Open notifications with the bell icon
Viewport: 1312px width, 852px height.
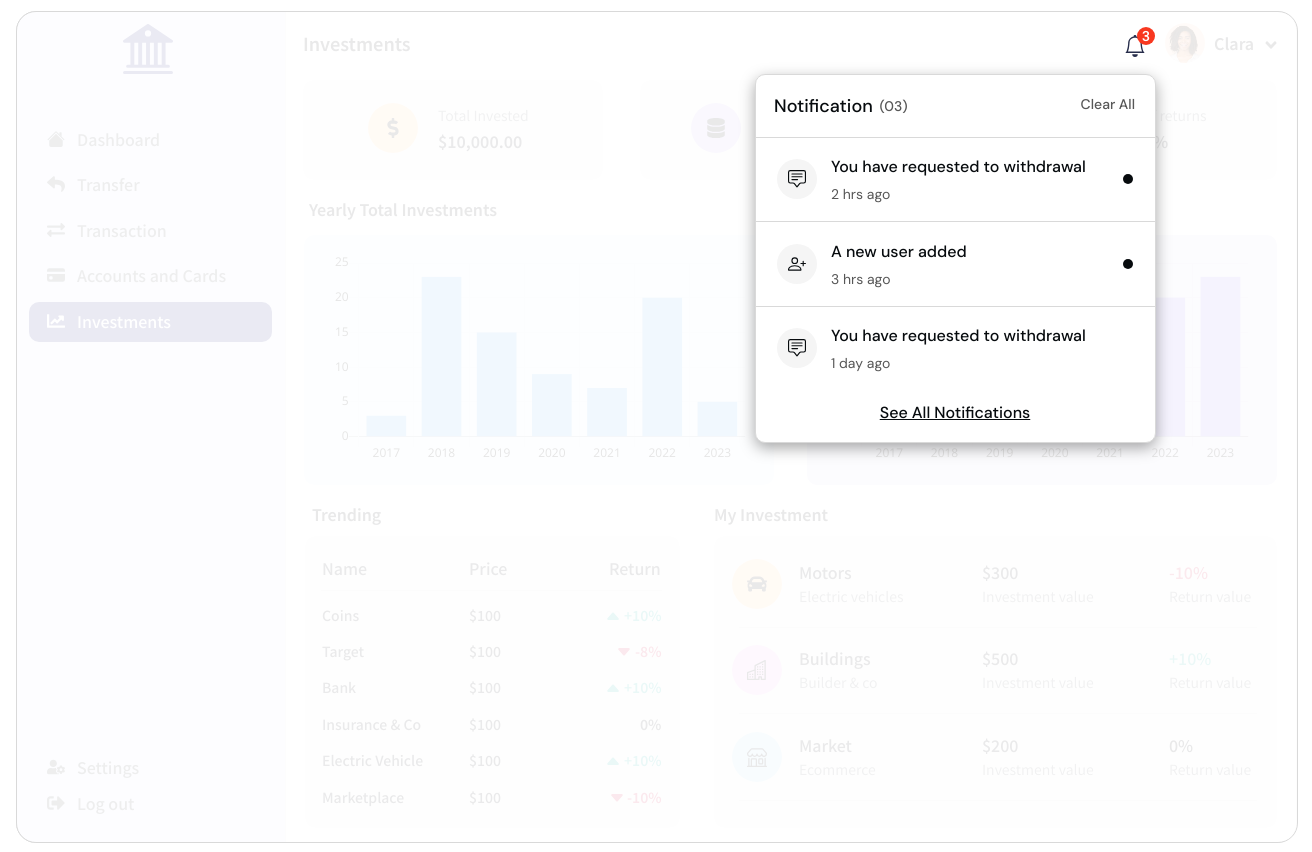pyautogui.click(x=1134, y=44)
